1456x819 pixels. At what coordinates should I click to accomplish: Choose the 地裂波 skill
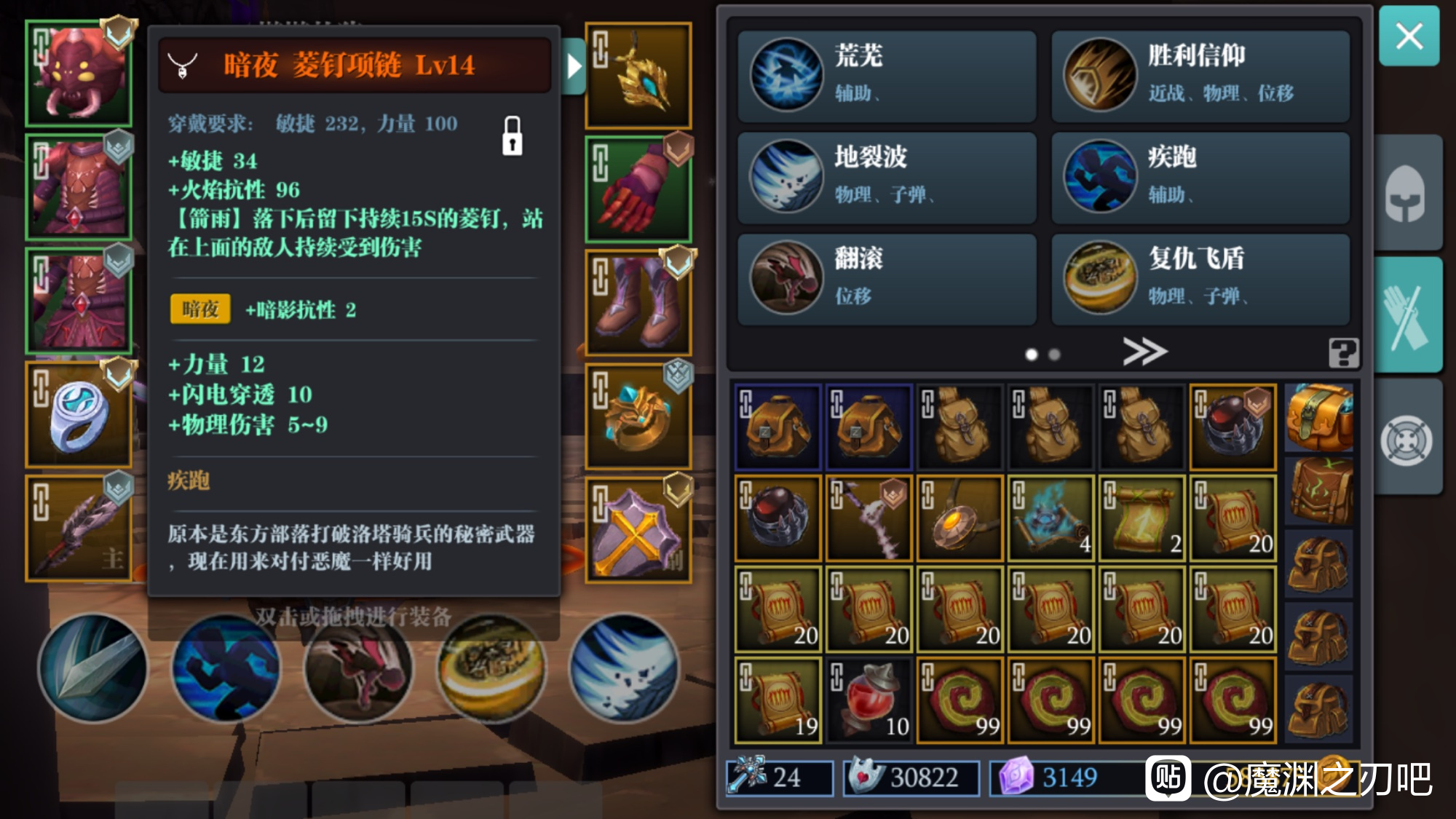tap(887, 178)
